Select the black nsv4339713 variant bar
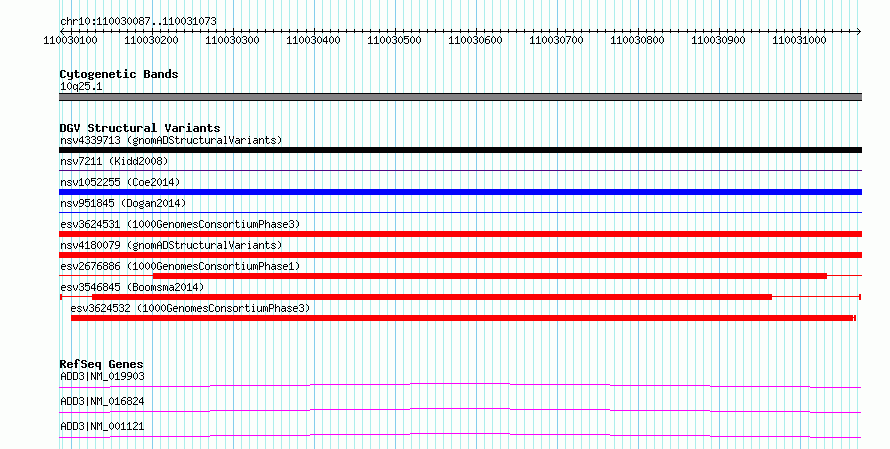The image size is (890, 449). click(x=460, y=150)
